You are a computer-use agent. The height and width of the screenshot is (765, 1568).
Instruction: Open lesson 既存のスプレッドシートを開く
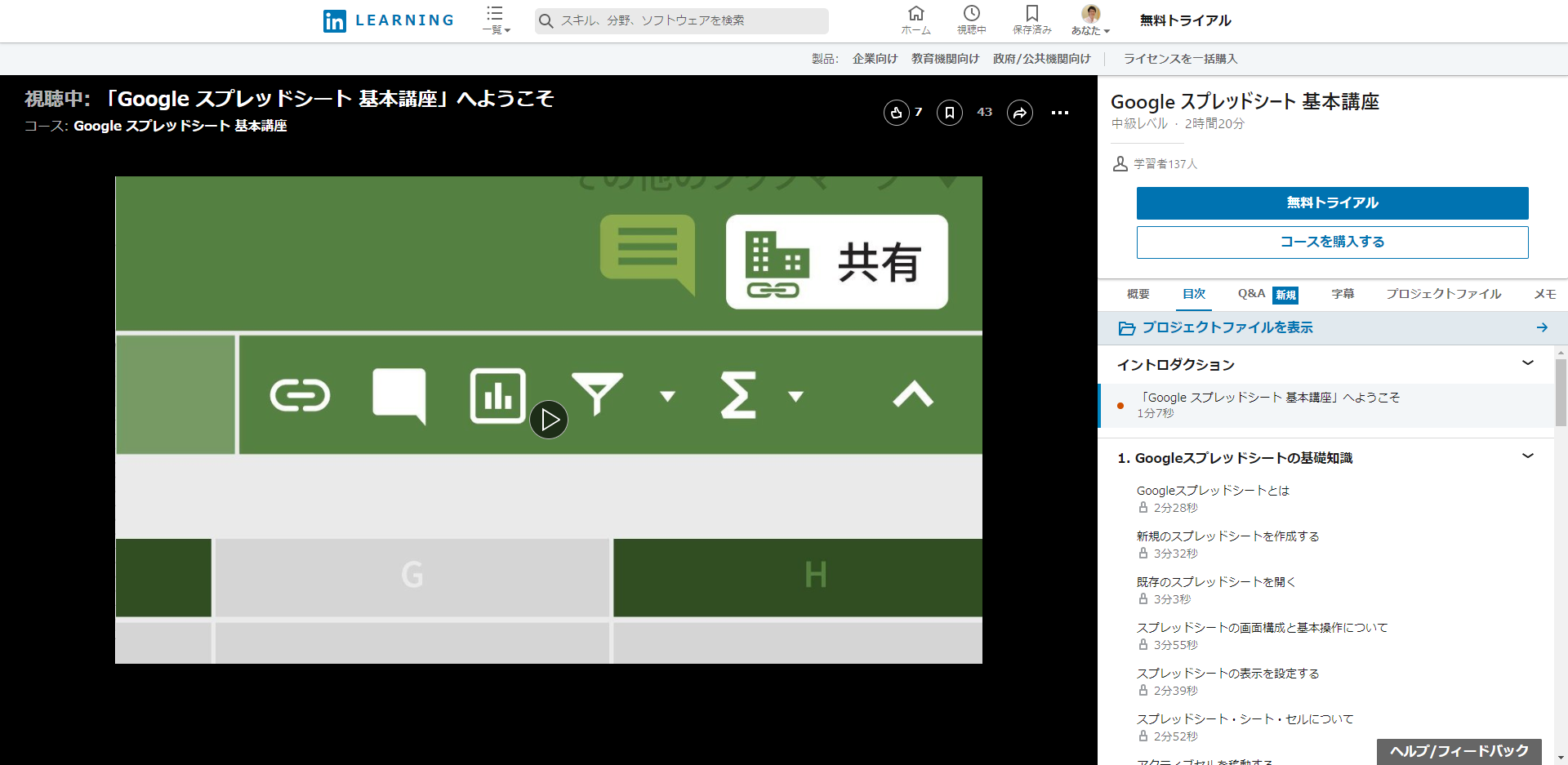pyautogui.click(x=1216, y=582)
